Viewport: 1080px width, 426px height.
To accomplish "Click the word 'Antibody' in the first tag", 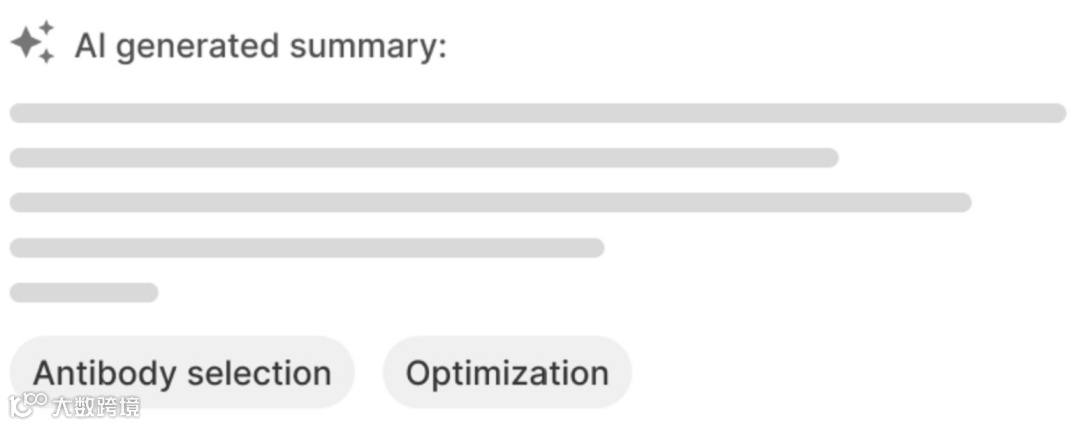I will click(106, 373).
